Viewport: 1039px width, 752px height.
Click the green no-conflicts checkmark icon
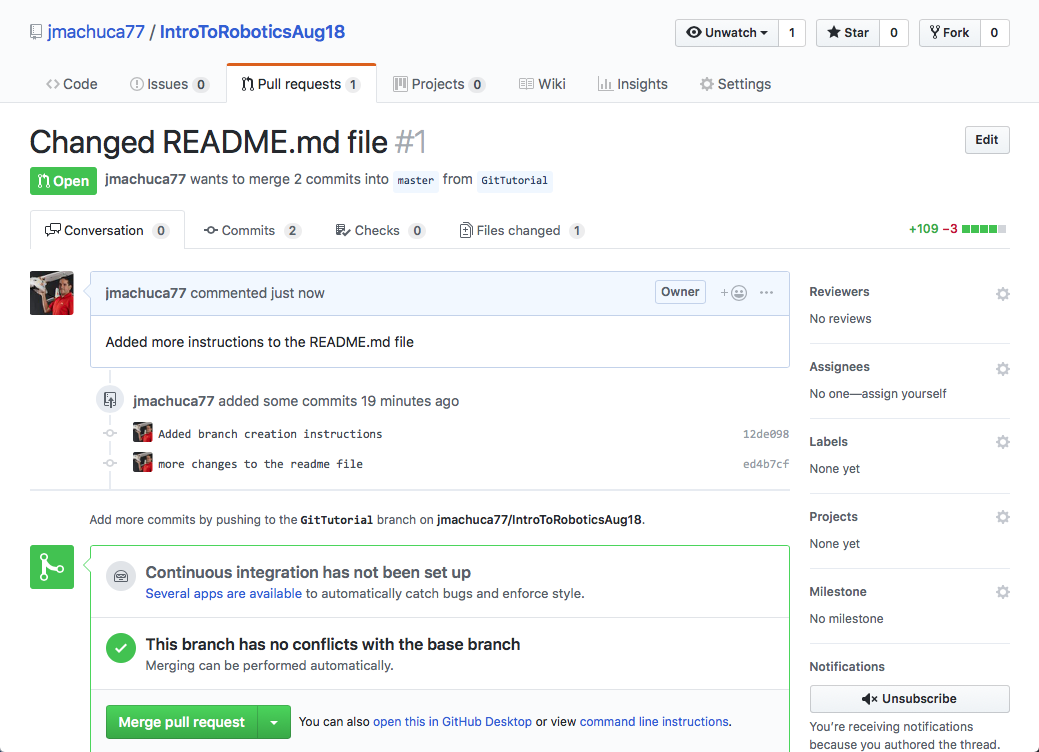click(x=121, y=648)
